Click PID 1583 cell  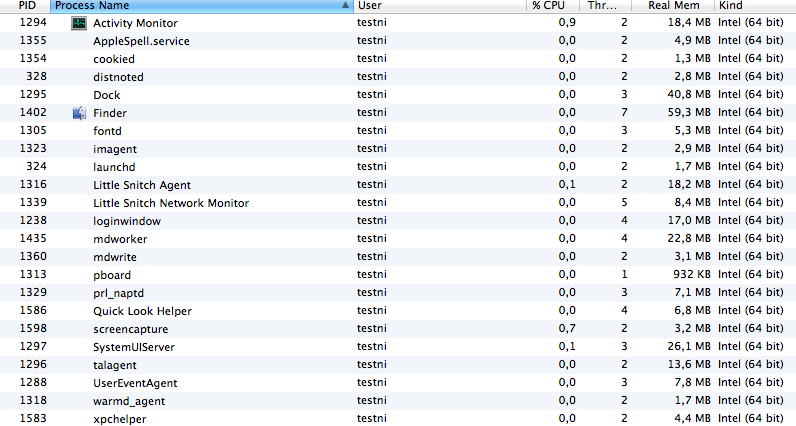[x=32, y=418]
